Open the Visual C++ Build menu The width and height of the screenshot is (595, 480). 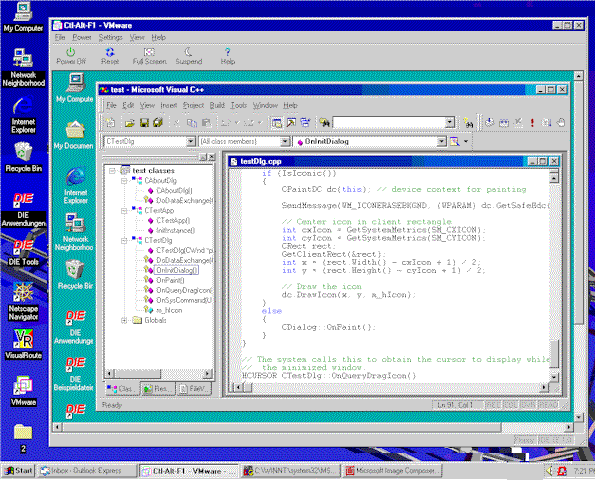pyautogui.click(x=217, y=105)
